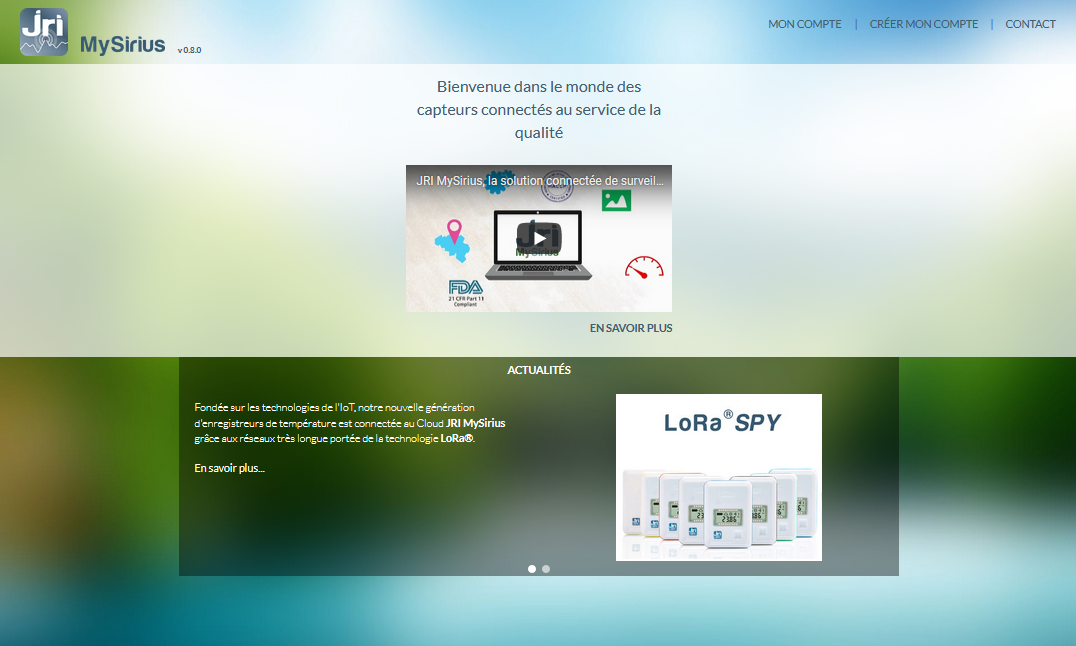Image resolution: width=1076 pixels, height=646 pixels.
Task: Open the LoRa SPY product image
Action: click(x=718, y=477)
